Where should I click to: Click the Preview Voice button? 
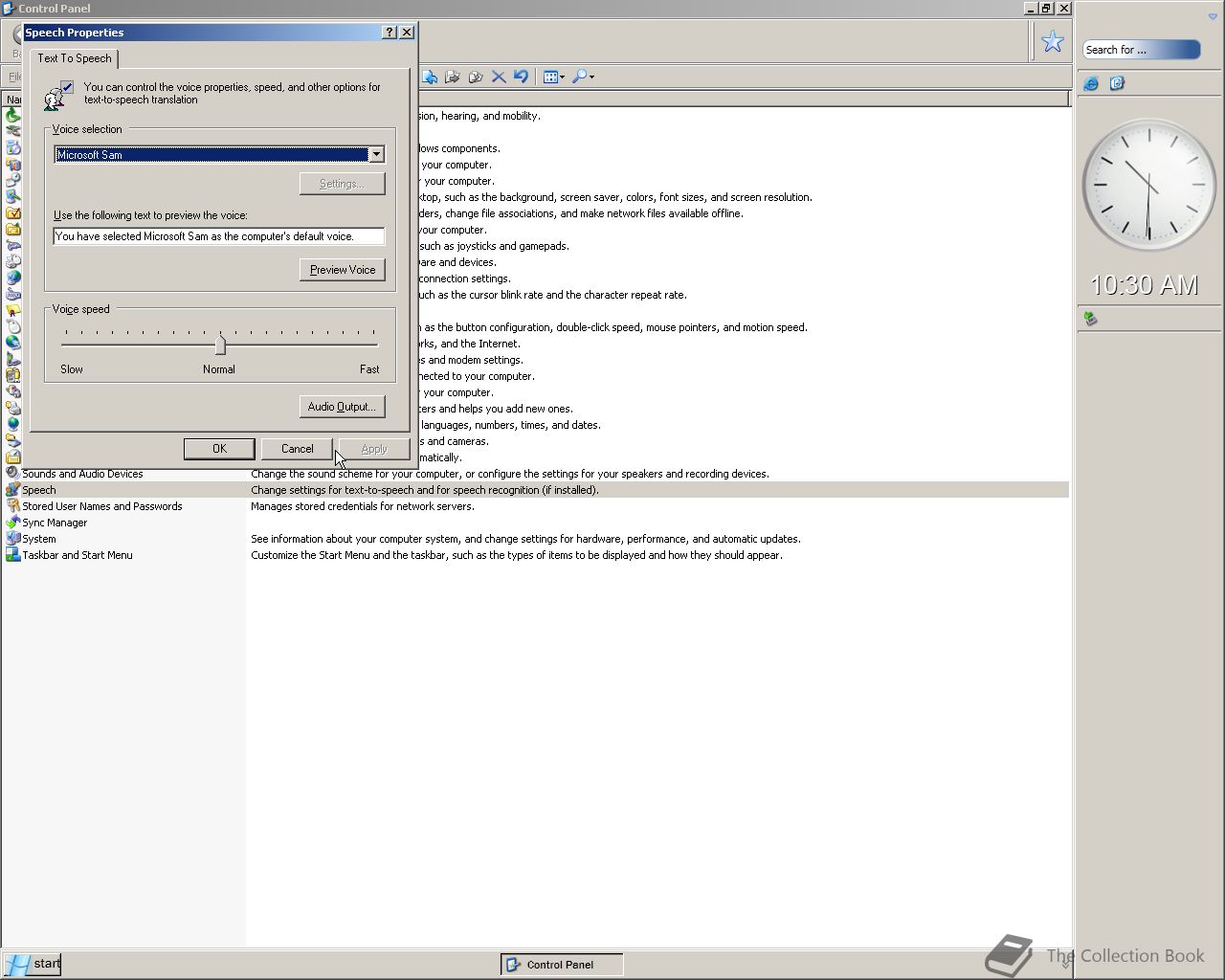[342, 270]
